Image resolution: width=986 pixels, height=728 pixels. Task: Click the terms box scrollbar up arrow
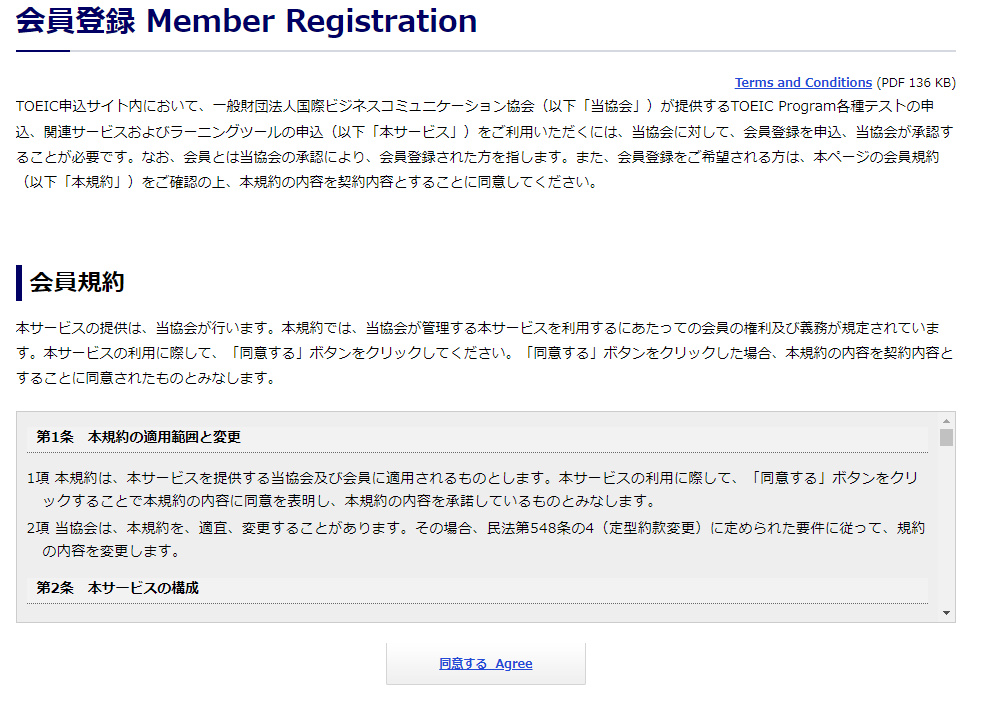pyautogui.click(x=946, y=421)
